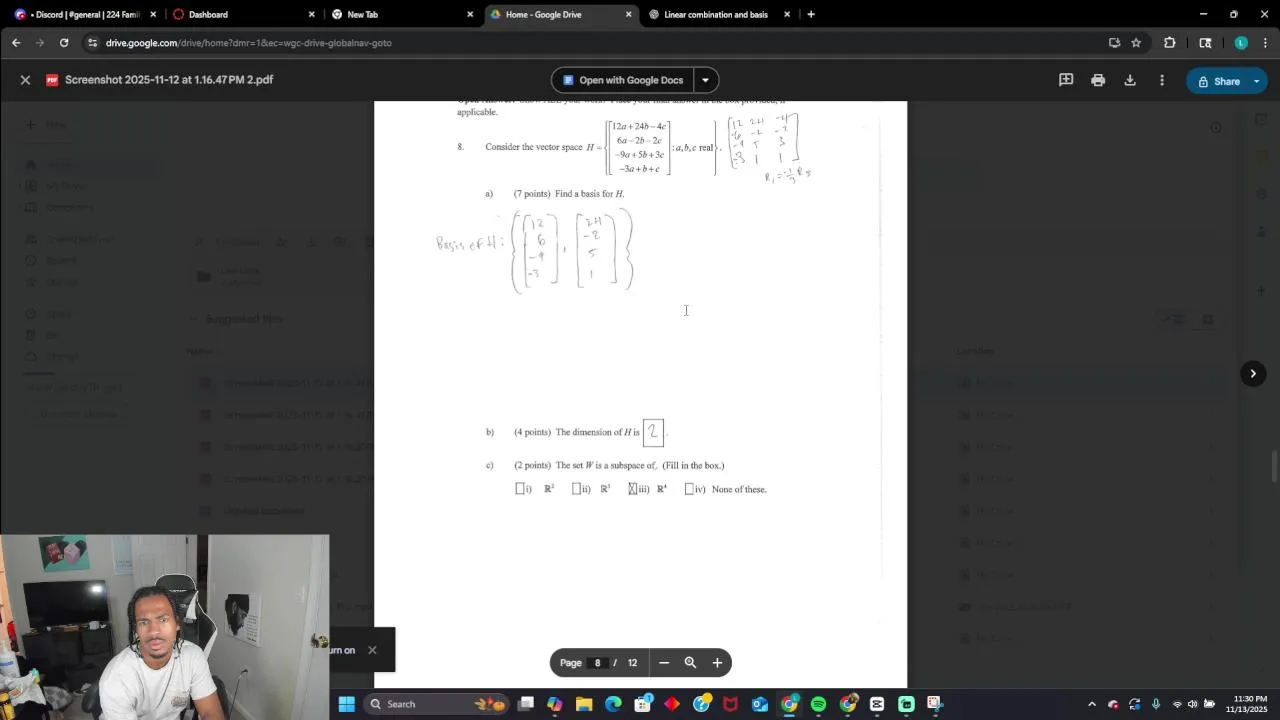Image resolution: width=1280 pixels, height=720 pixels.
Task: Open Windows Start menu
Action: [x=346, y=704]
